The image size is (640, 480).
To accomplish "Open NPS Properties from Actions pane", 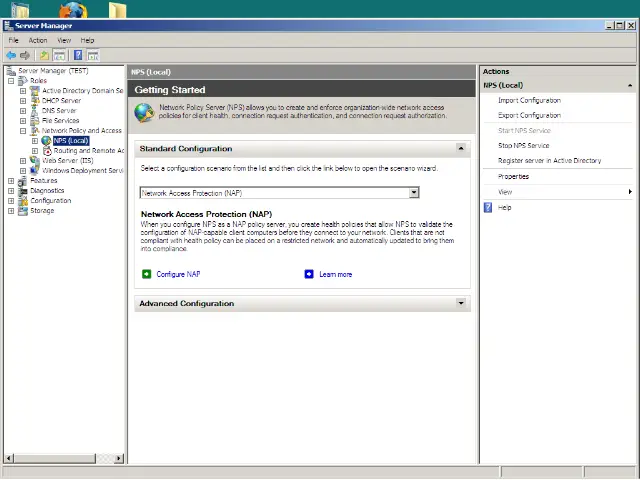I will click(513, 177).
